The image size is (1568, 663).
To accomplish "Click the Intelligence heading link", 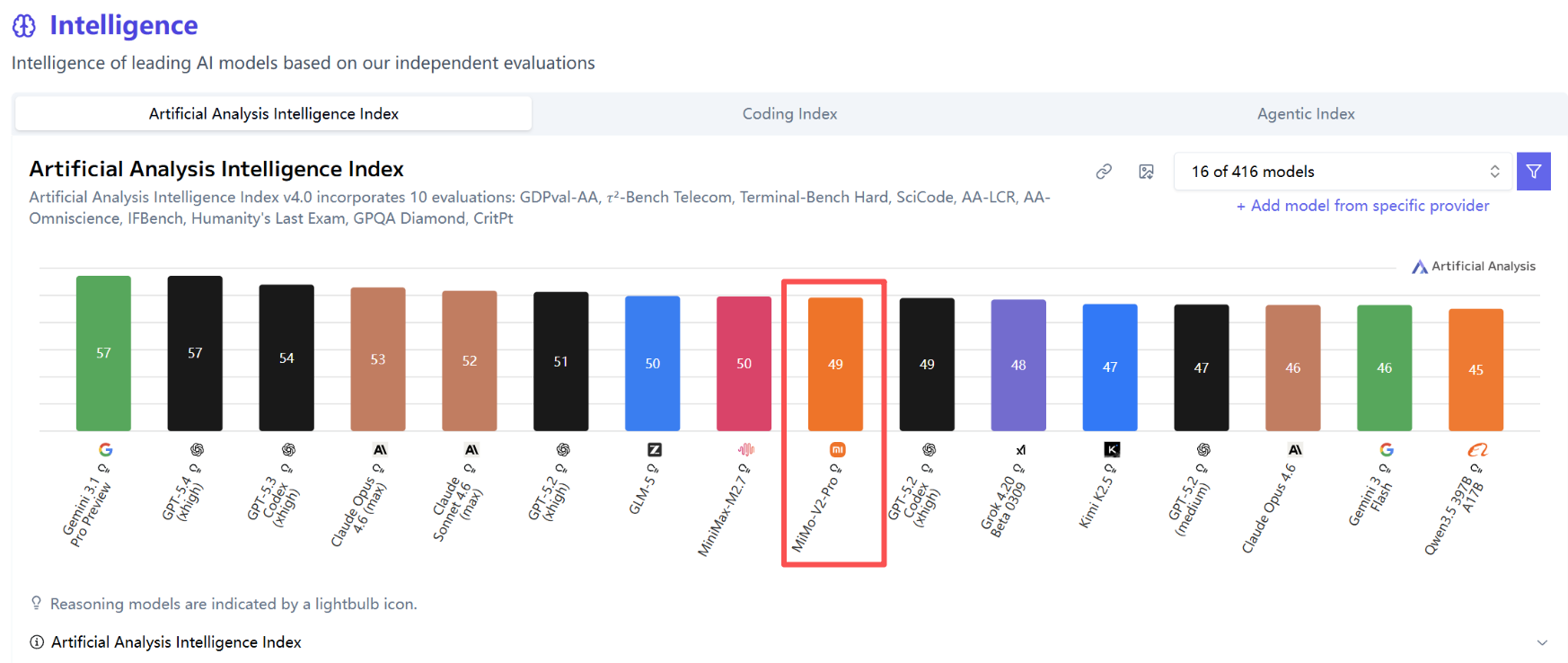I will pos(123,25).
